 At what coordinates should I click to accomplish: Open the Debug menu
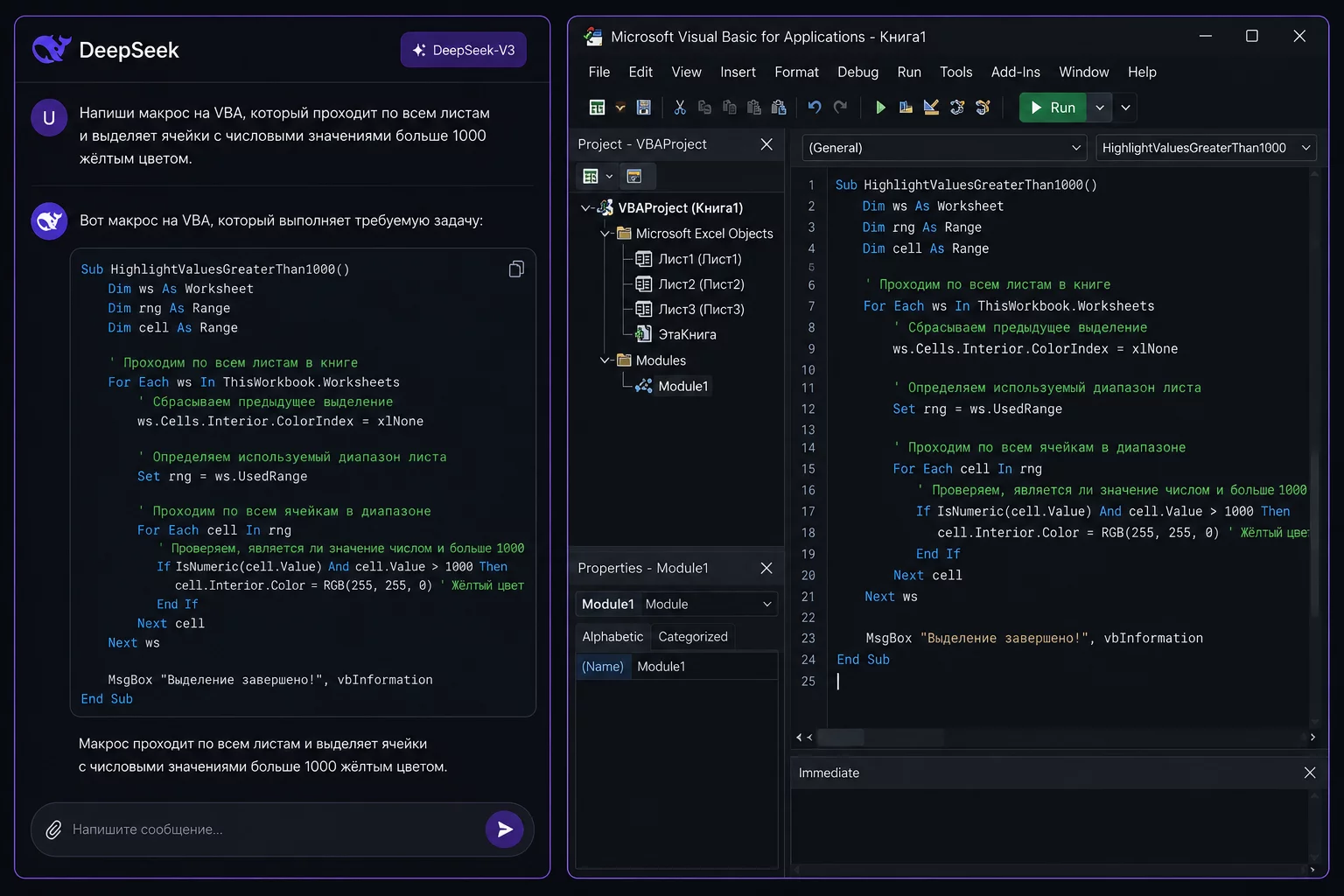(x=858, y=73)
